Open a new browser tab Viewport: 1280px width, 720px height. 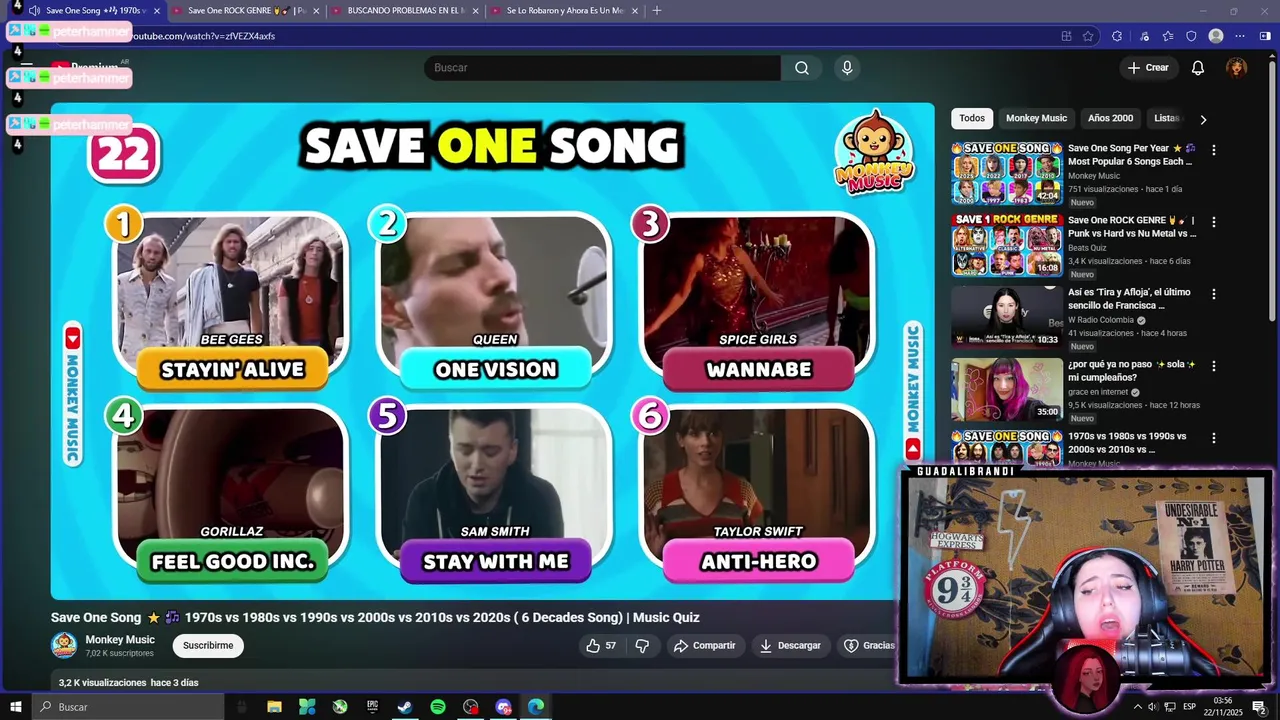(657, 11)
